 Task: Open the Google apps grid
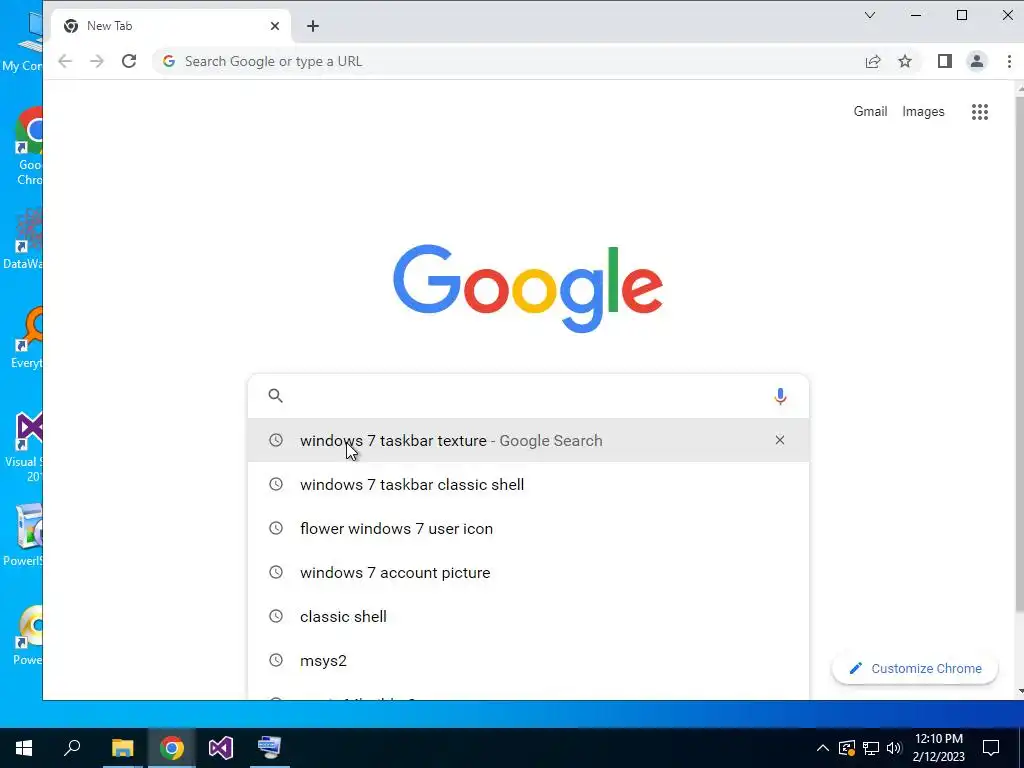[980, 112]
